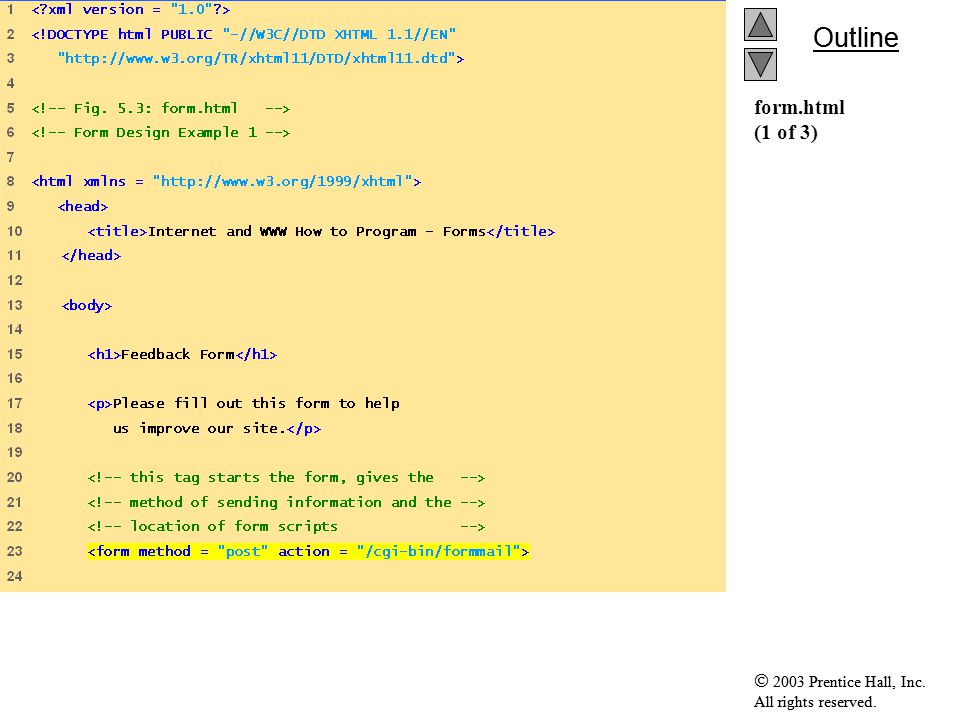960x720 pixels.
Task: Click the Please fill out this form line
Action: tap(243, 403)
